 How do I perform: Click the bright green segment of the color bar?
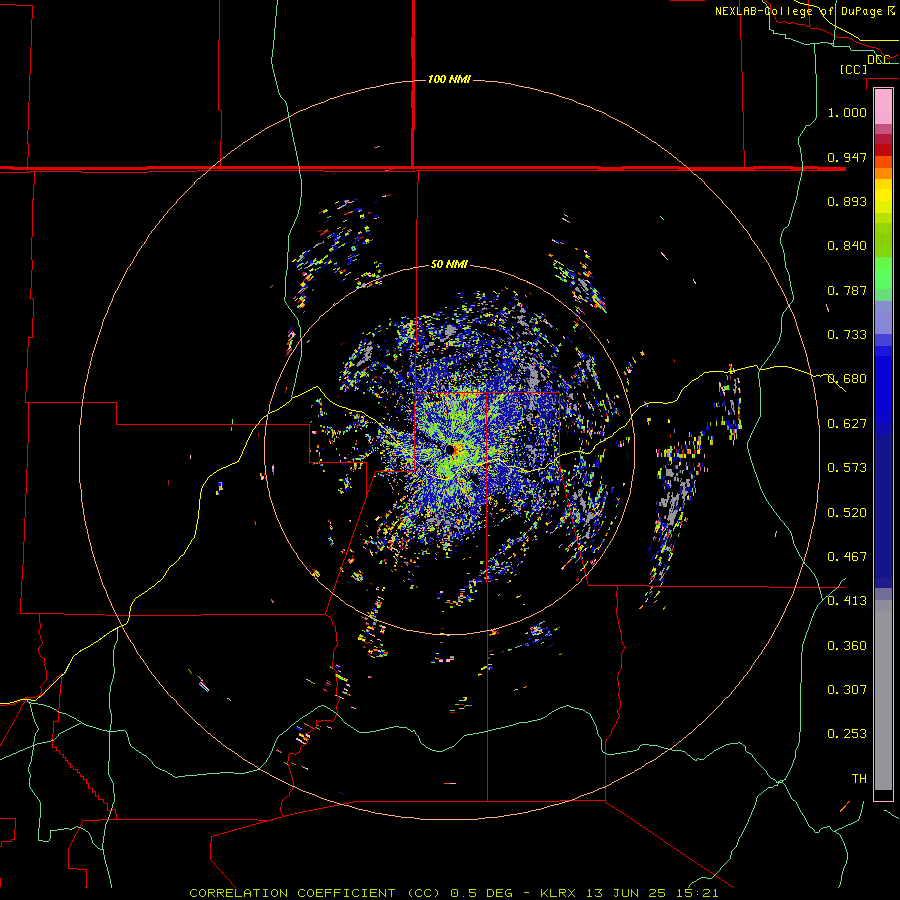pos(883,273)
